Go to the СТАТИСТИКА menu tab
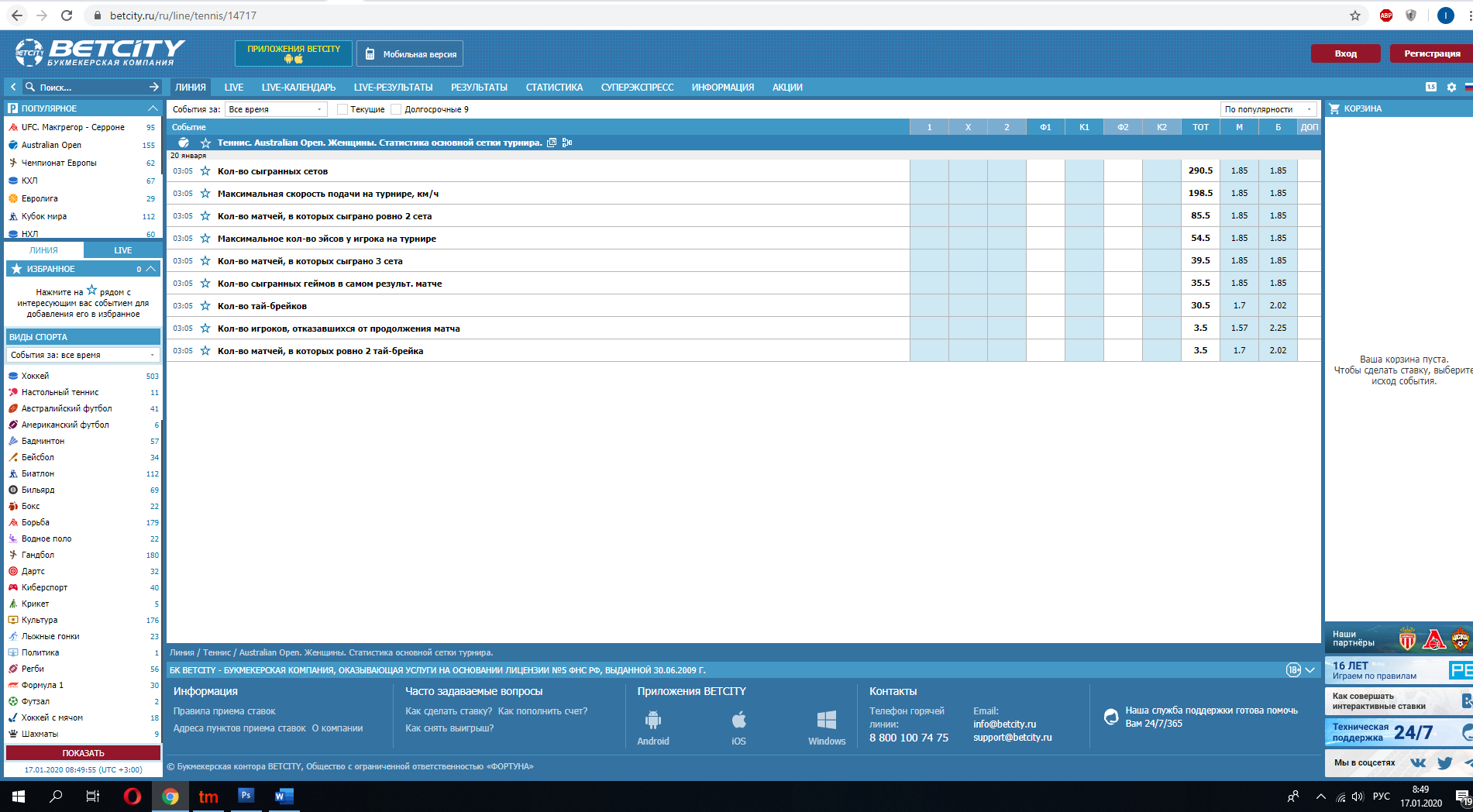Viewport: 1473px width, 812px height. pyautogui.click(x=554, y=88)
